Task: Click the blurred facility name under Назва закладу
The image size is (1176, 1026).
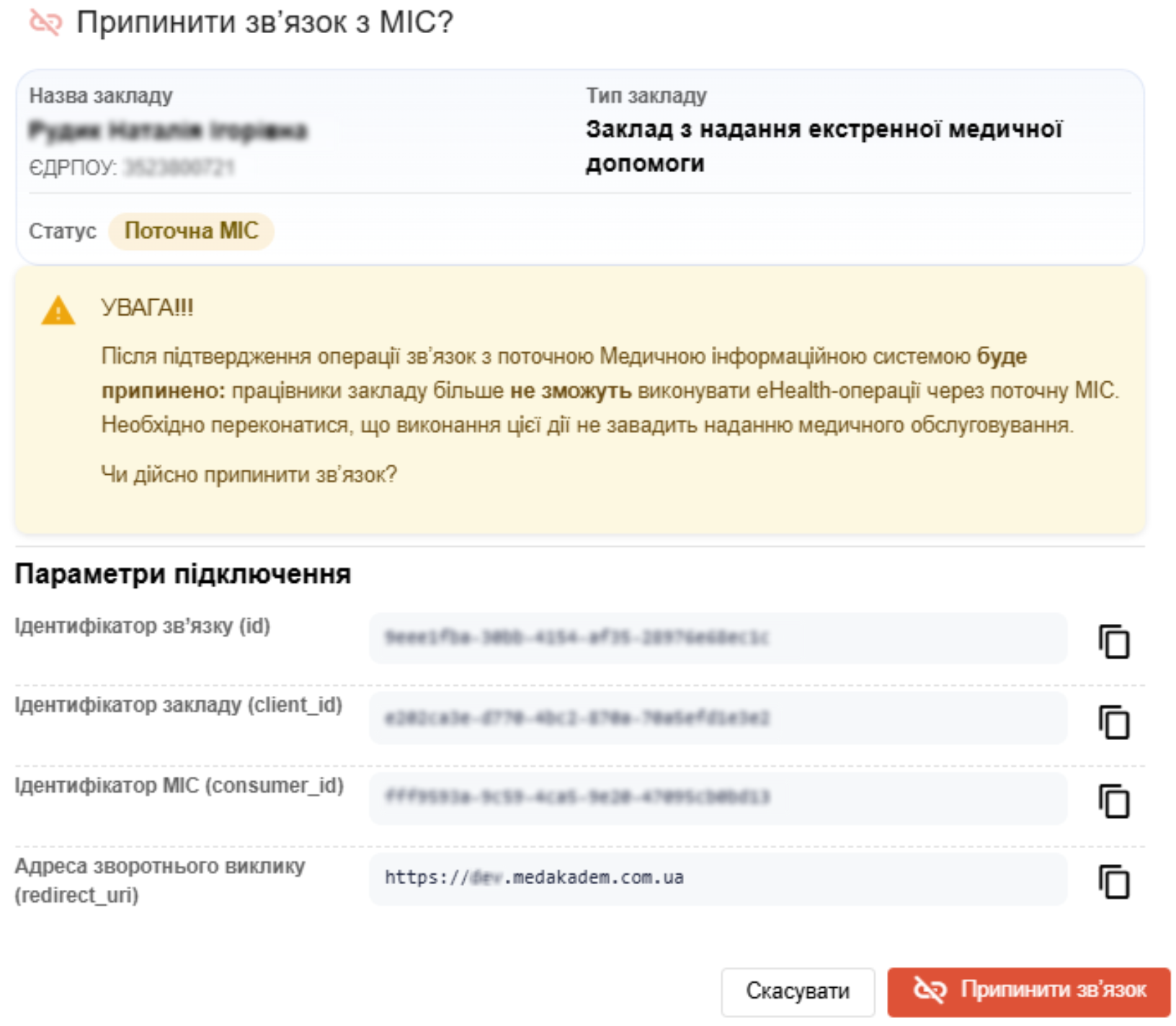Action: click(x=168, y=130)
